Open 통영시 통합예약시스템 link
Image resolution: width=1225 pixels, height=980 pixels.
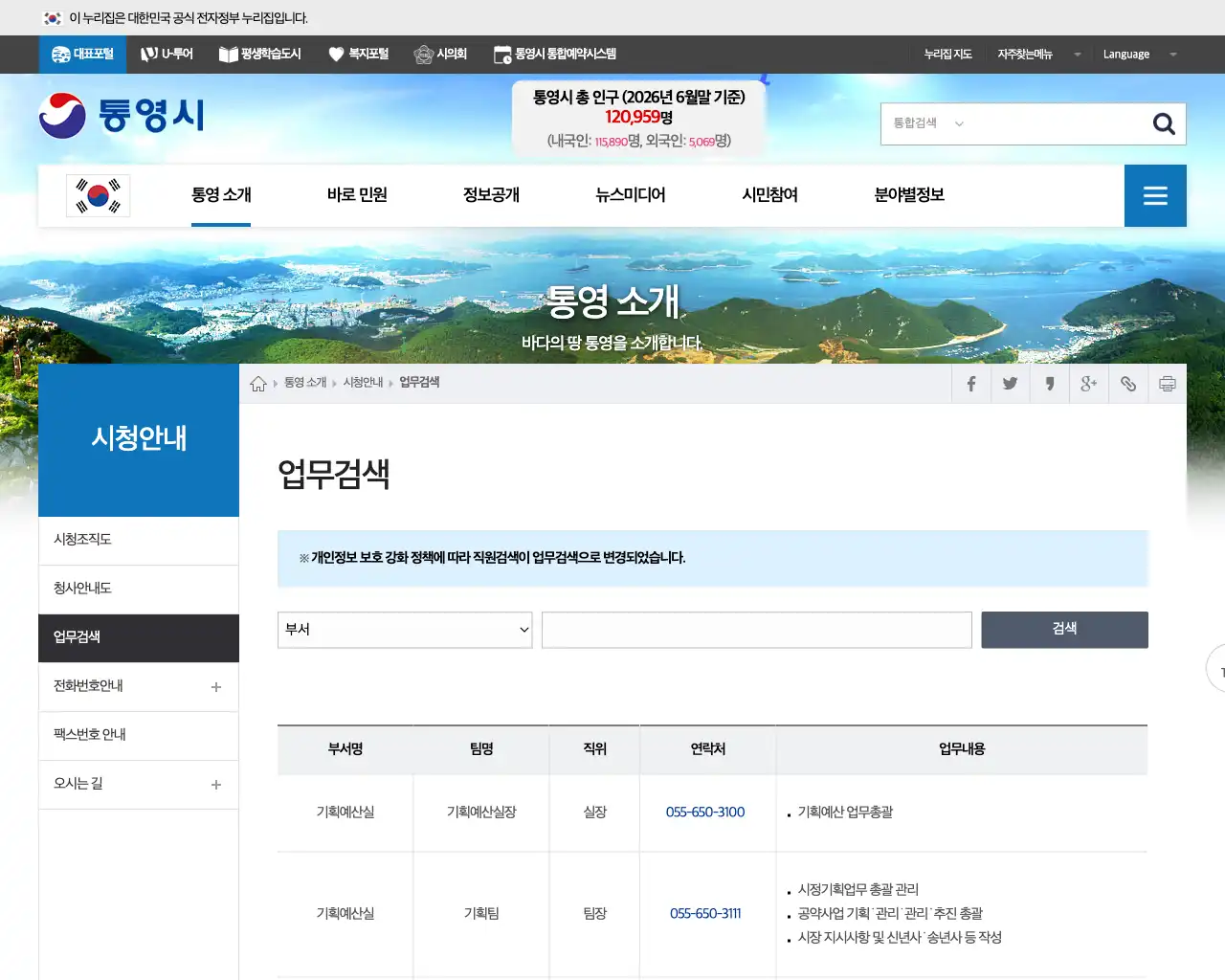[x=554, y=55]
